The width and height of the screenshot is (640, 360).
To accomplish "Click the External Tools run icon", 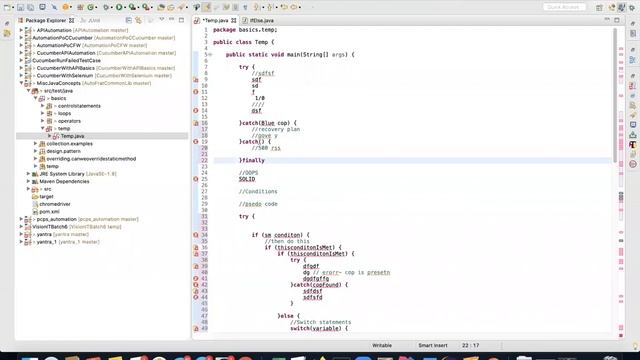I will point(146,7).
